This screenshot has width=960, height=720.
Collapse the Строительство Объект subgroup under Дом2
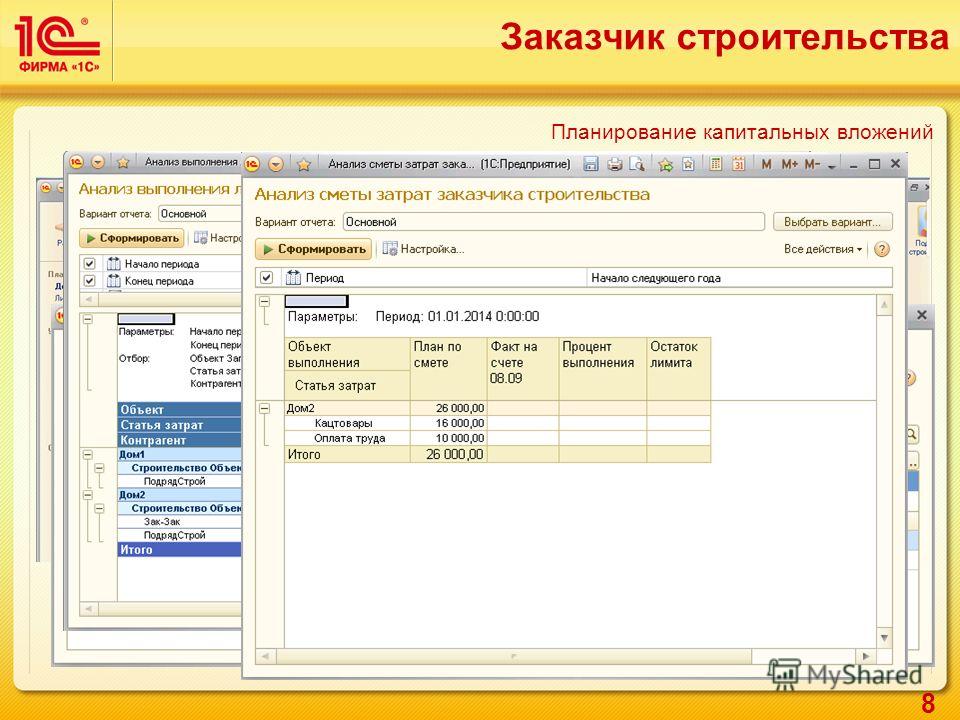click(99, 509)
